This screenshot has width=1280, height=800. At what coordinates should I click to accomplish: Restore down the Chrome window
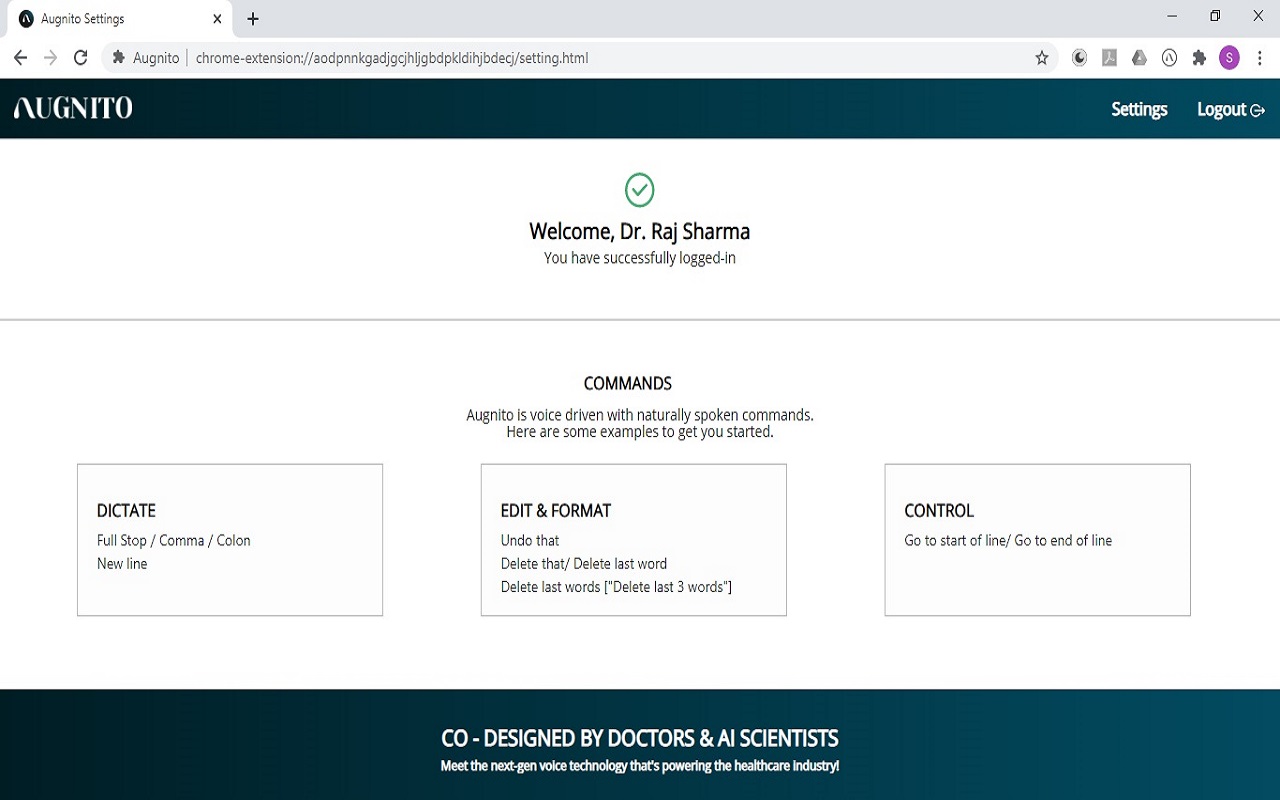pos(1215,16)
